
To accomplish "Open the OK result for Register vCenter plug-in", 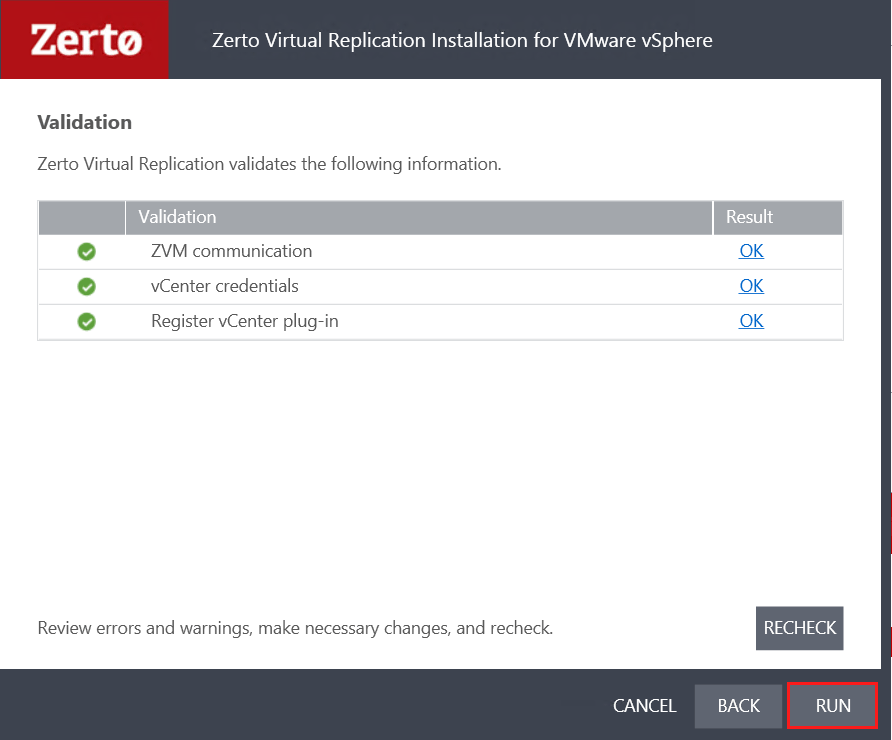I will [x=751, y=321].
